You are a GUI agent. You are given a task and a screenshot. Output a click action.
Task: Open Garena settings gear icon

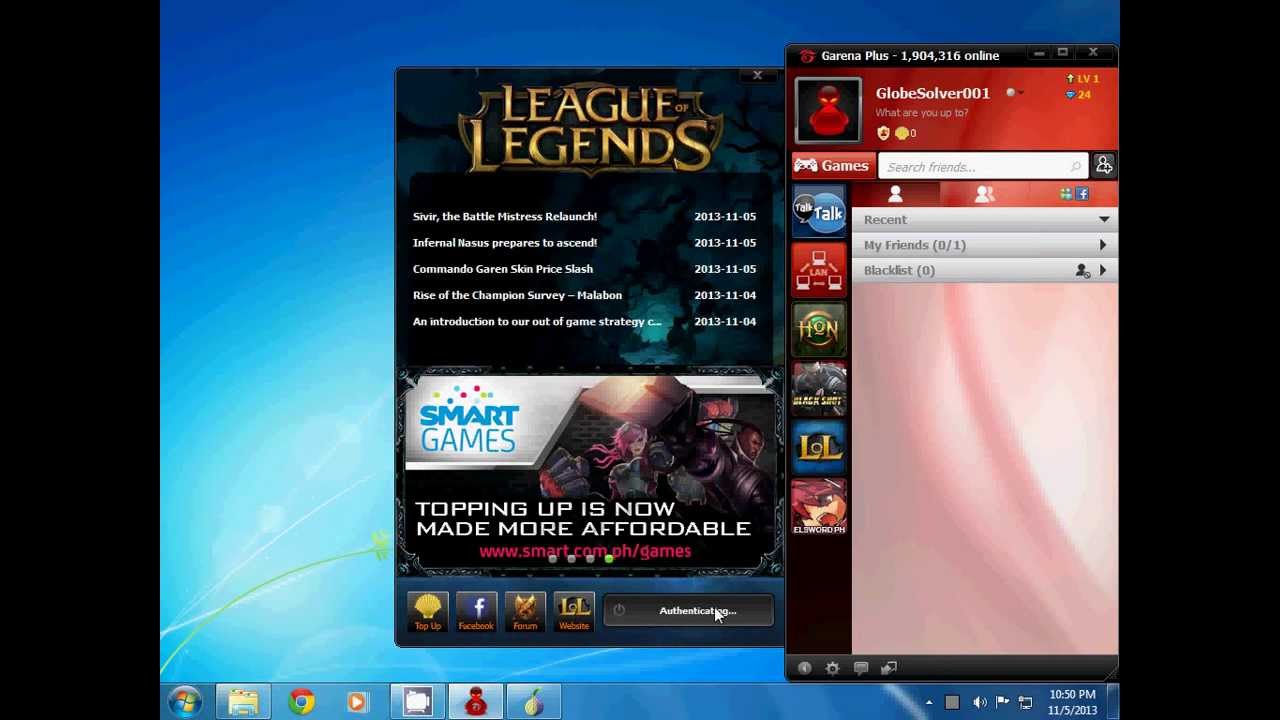pos(833,668)
